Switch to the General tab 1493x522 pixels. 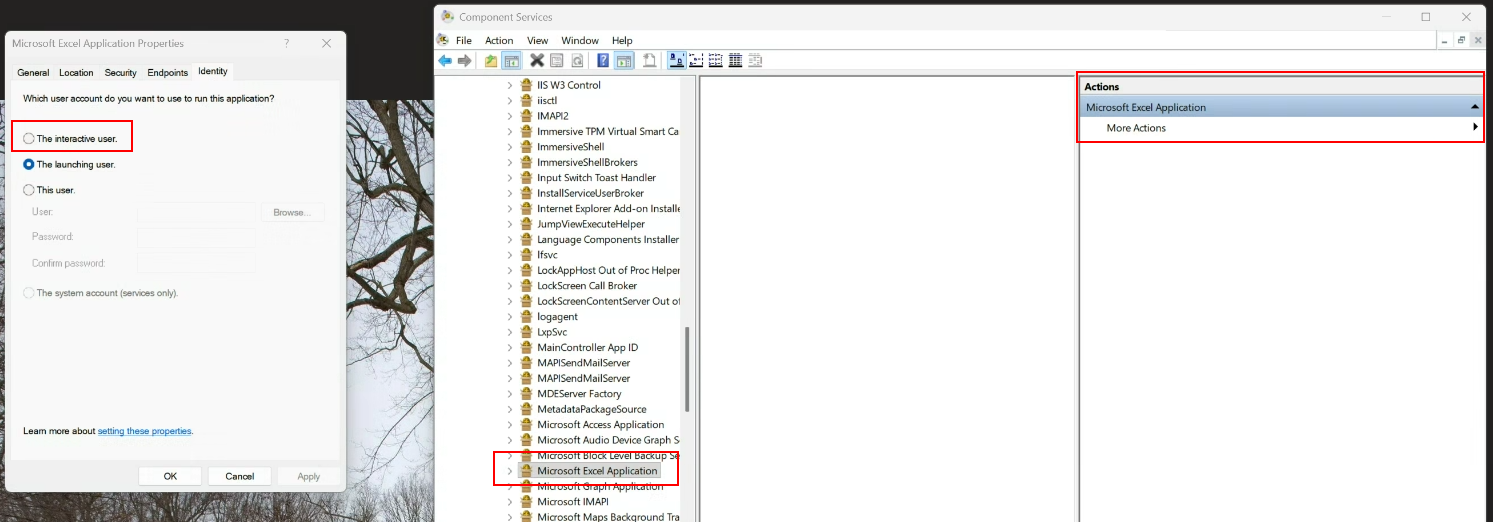[x=33, y=73]
